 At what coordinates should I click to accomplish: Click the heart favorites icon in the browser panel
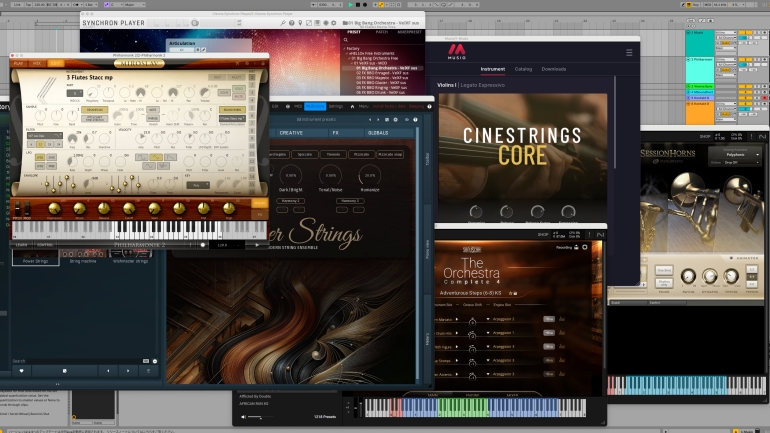(x=21, y=371)
